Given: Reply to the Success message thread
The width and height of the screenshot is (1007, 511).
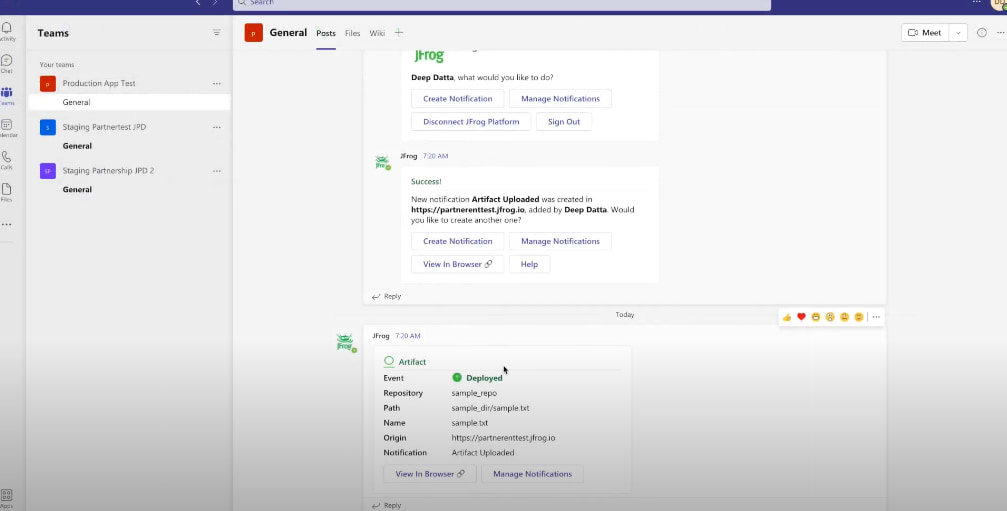Looking at the screenshot, I should pyautogui.click(x=387, y=297).
